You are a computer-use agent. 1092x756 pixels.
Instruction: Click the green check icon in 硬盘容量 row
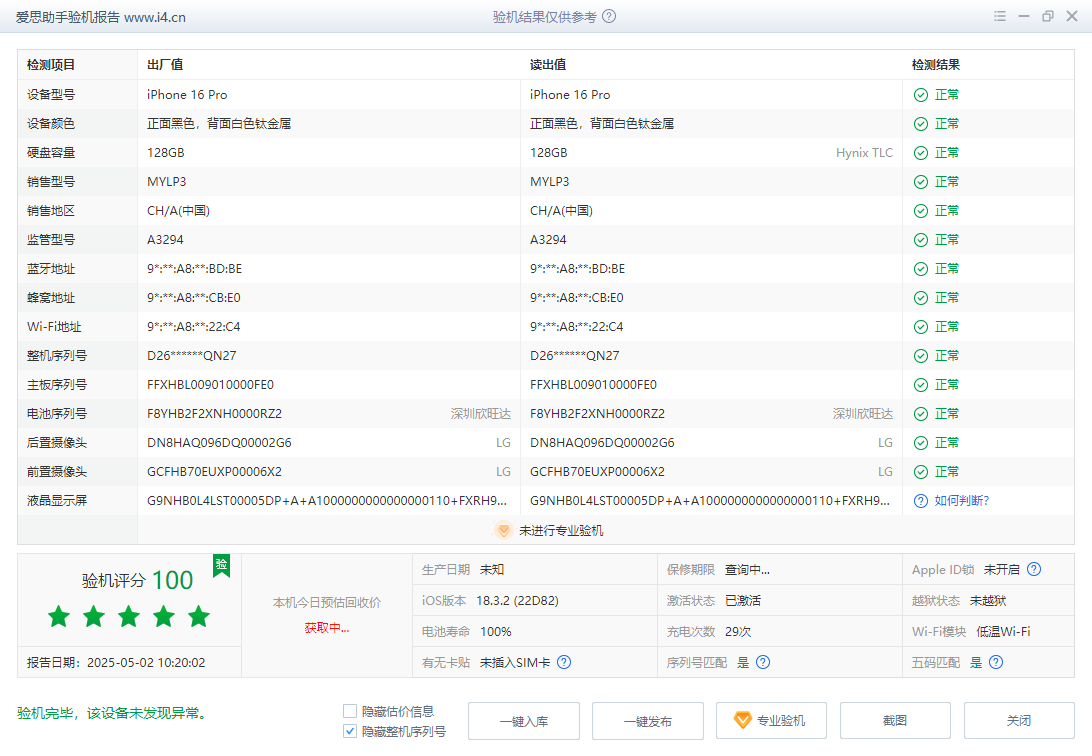(x=921, y=153)
